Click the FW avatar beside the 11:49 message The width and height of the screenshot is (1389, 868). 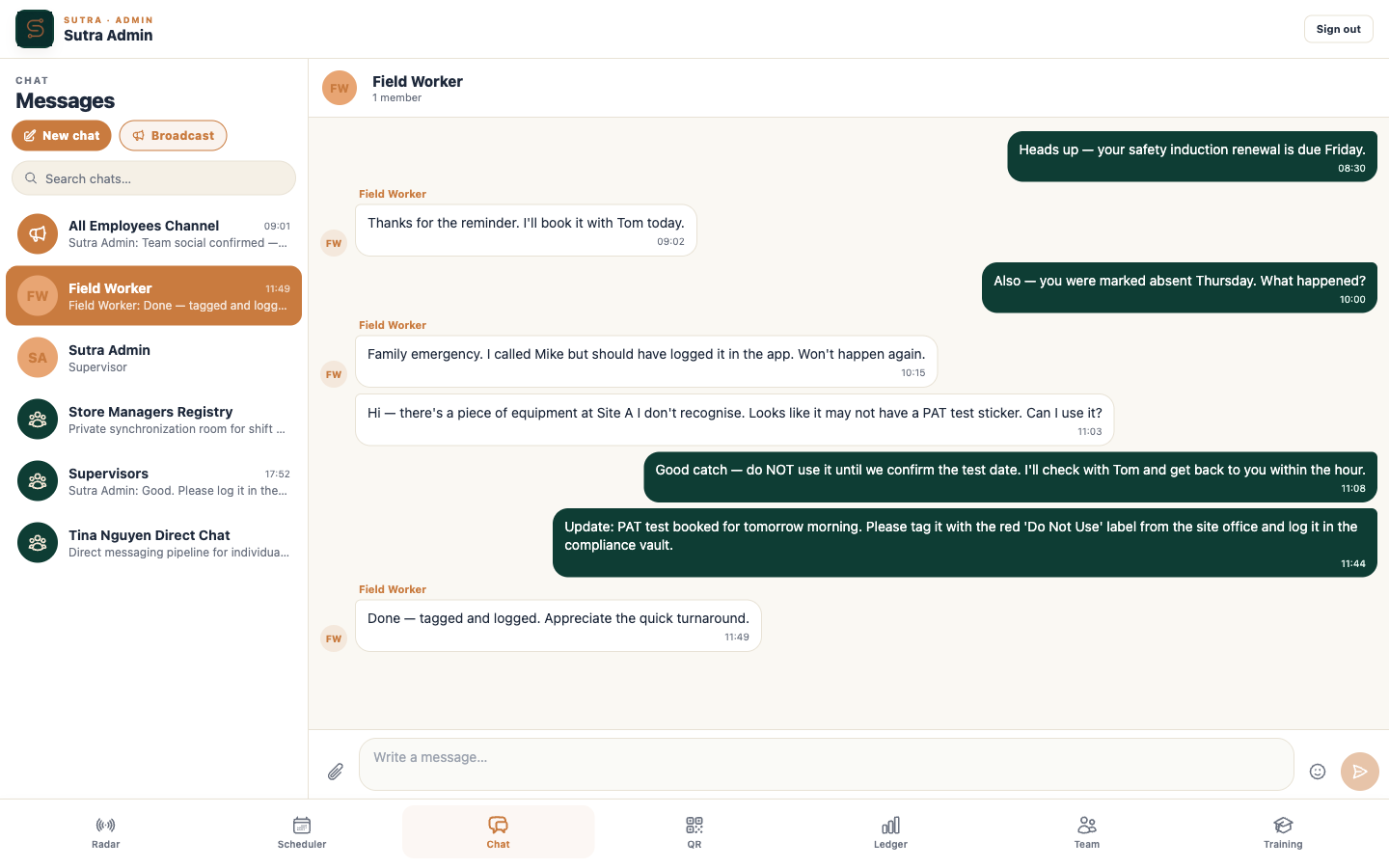(334, 638)
